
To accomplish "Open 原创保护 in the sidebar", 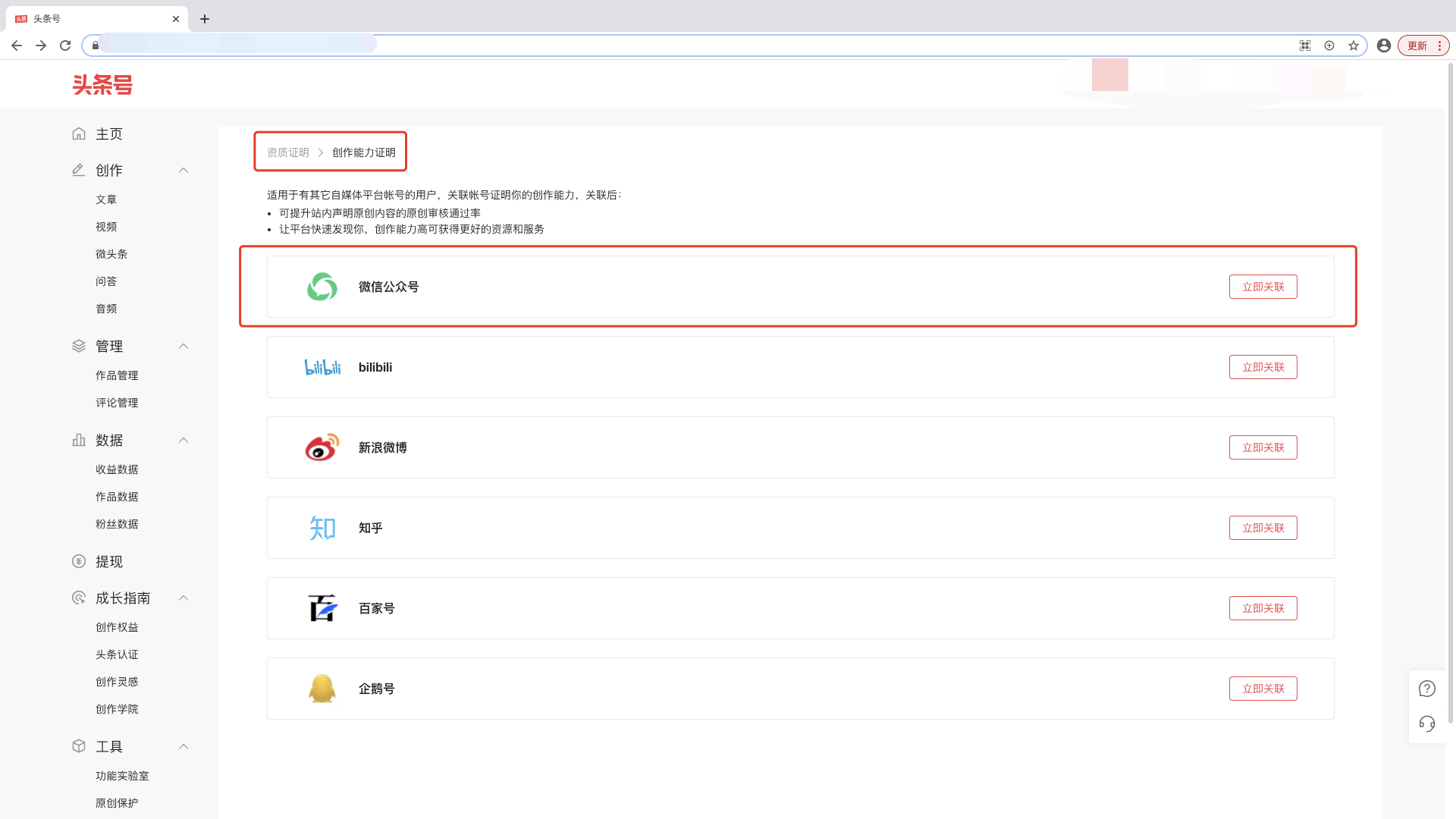I will (117, 803).
